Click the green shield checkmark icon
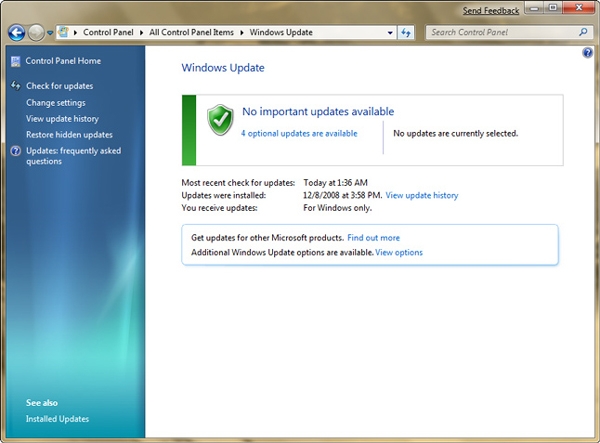Screen dimensions: 600x443 click(220, 120)
